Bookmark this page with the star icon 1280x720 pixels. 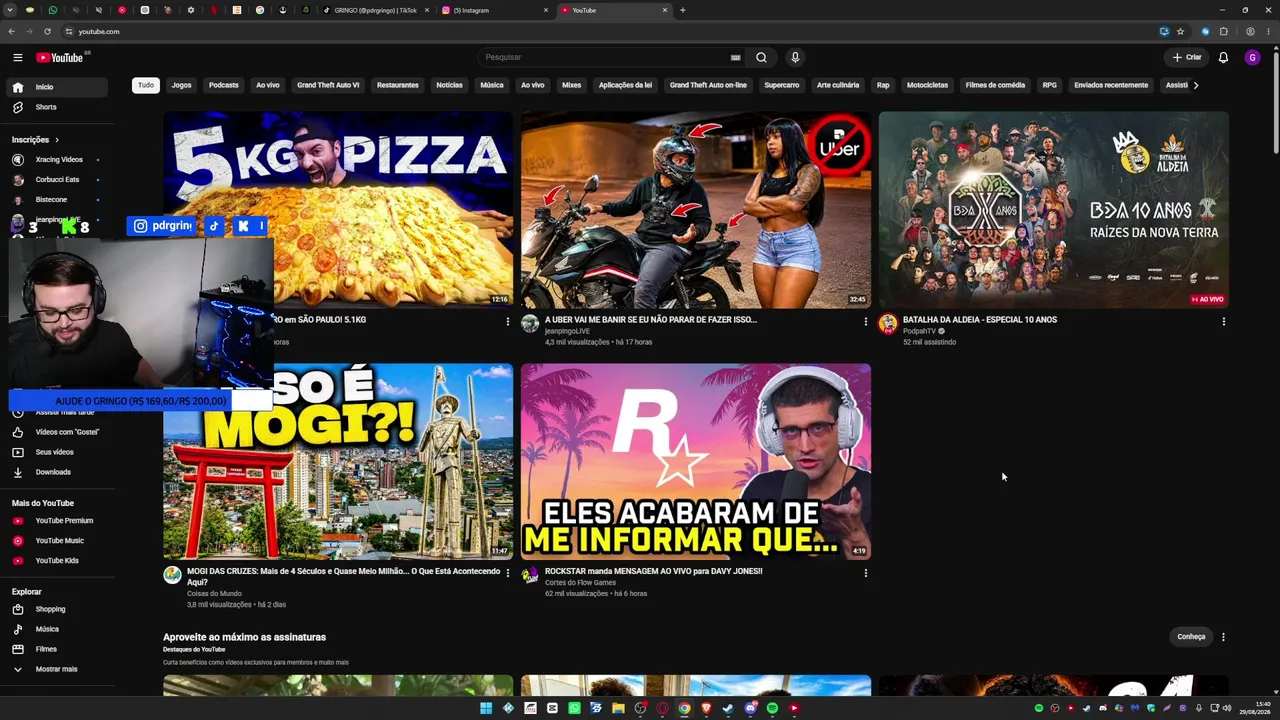click(1180, 31)
